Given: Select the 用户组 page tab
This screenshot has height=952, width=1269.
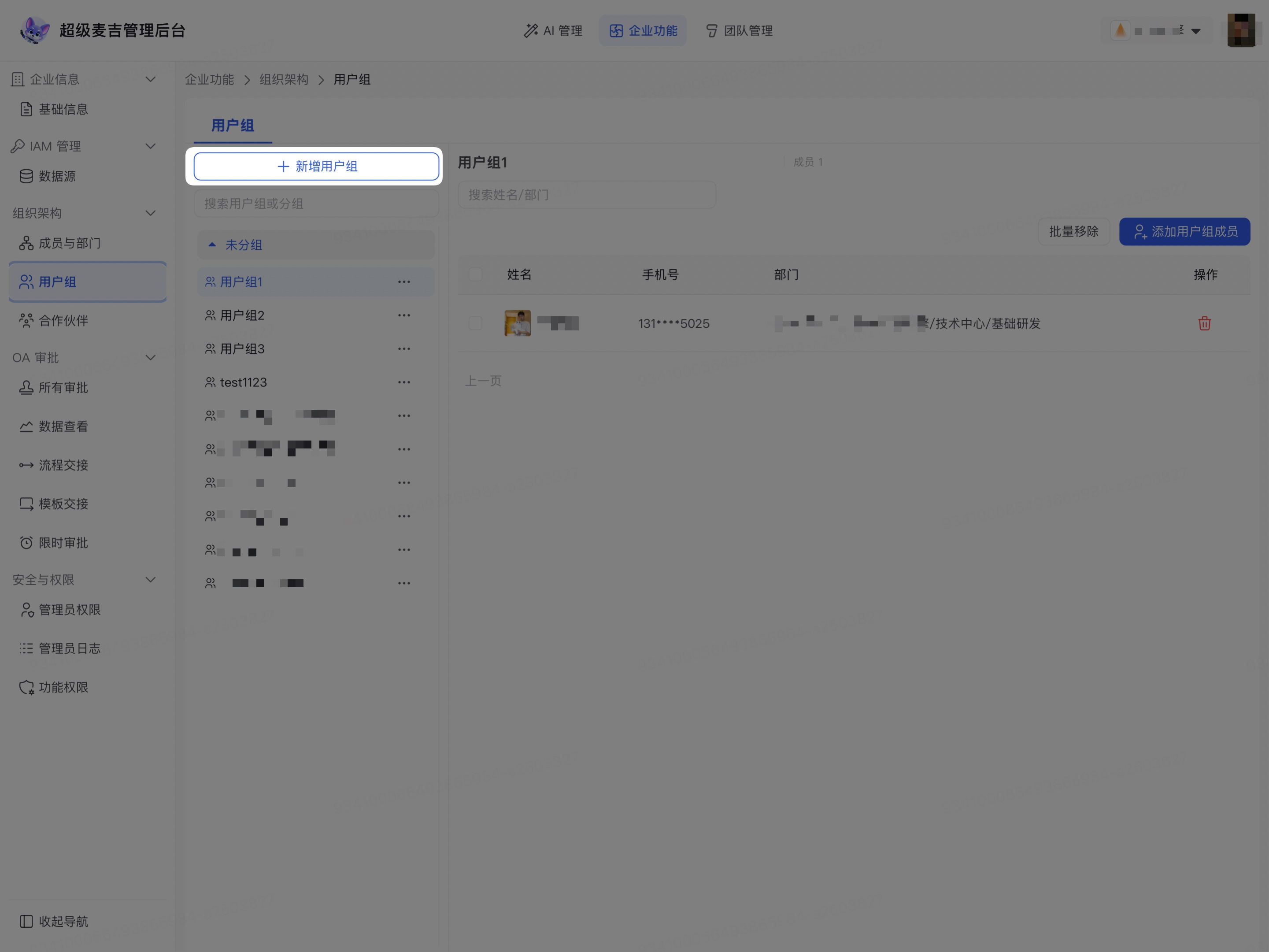Looking at the screenshot, I should 232,126.
